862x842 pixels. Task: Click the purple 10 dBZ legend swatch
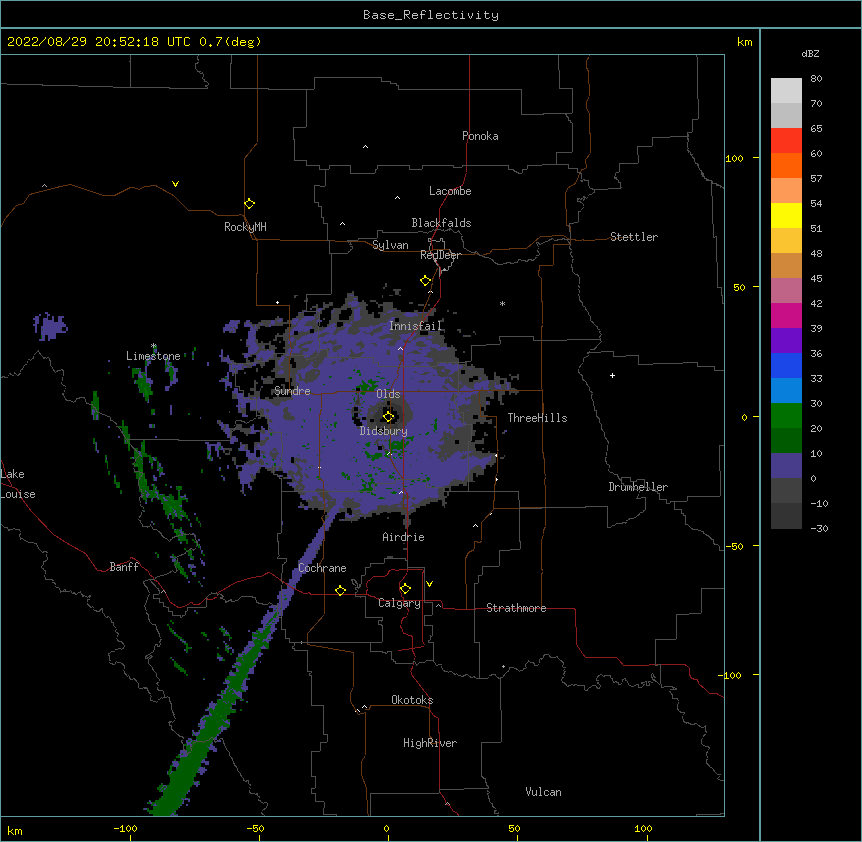pyautogui.click(x=786, y=466)
